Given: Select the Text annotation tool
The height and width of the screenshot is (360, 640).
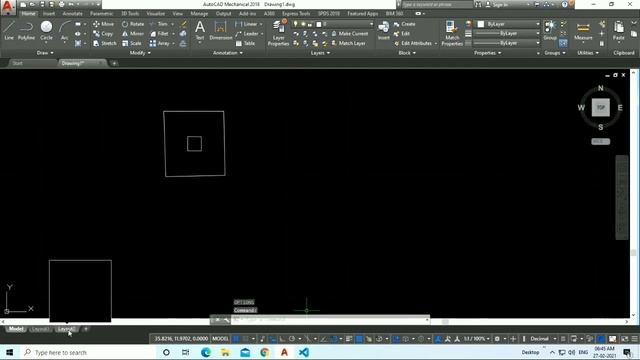Looking at the screenshot, I should pos(200,31).
